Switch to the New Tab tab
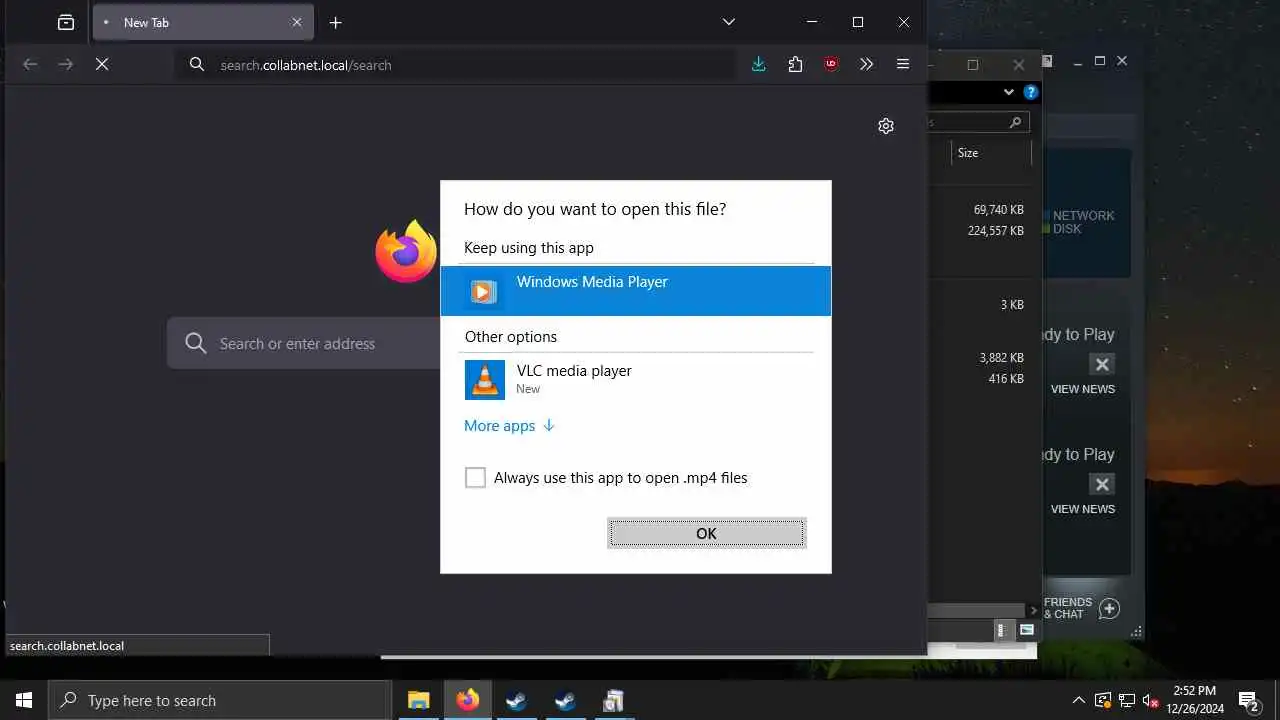Screen dimensions: 1280x720 (203, 22)
